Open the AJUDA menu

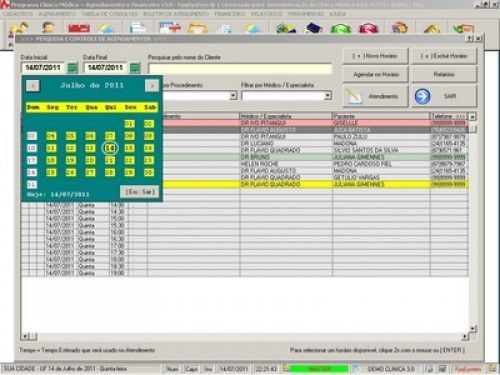[x=337, y=14]
